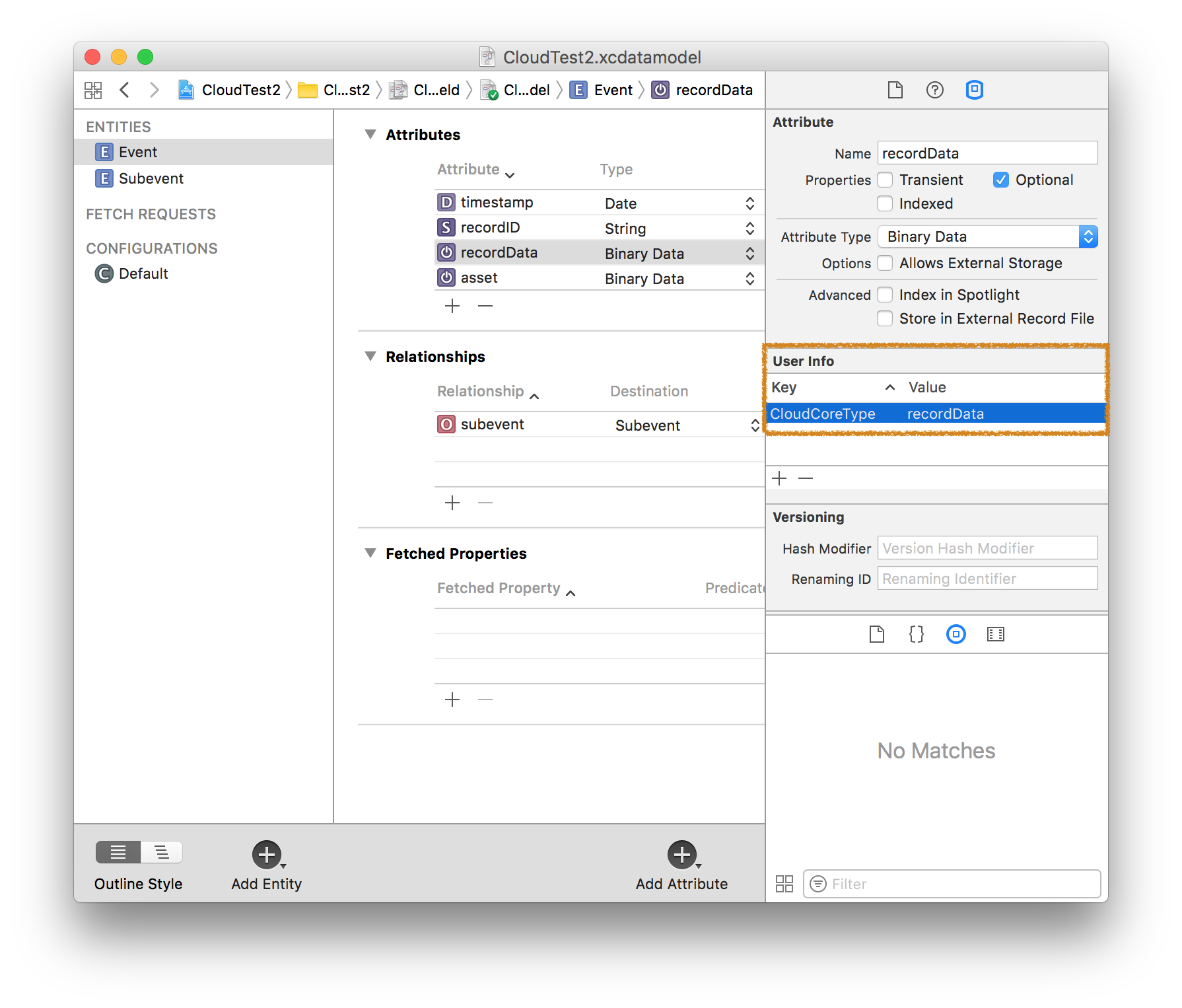Enable Index in Spotlight option
This screenshot has height=1008, width=1182.
pos(885,295)
